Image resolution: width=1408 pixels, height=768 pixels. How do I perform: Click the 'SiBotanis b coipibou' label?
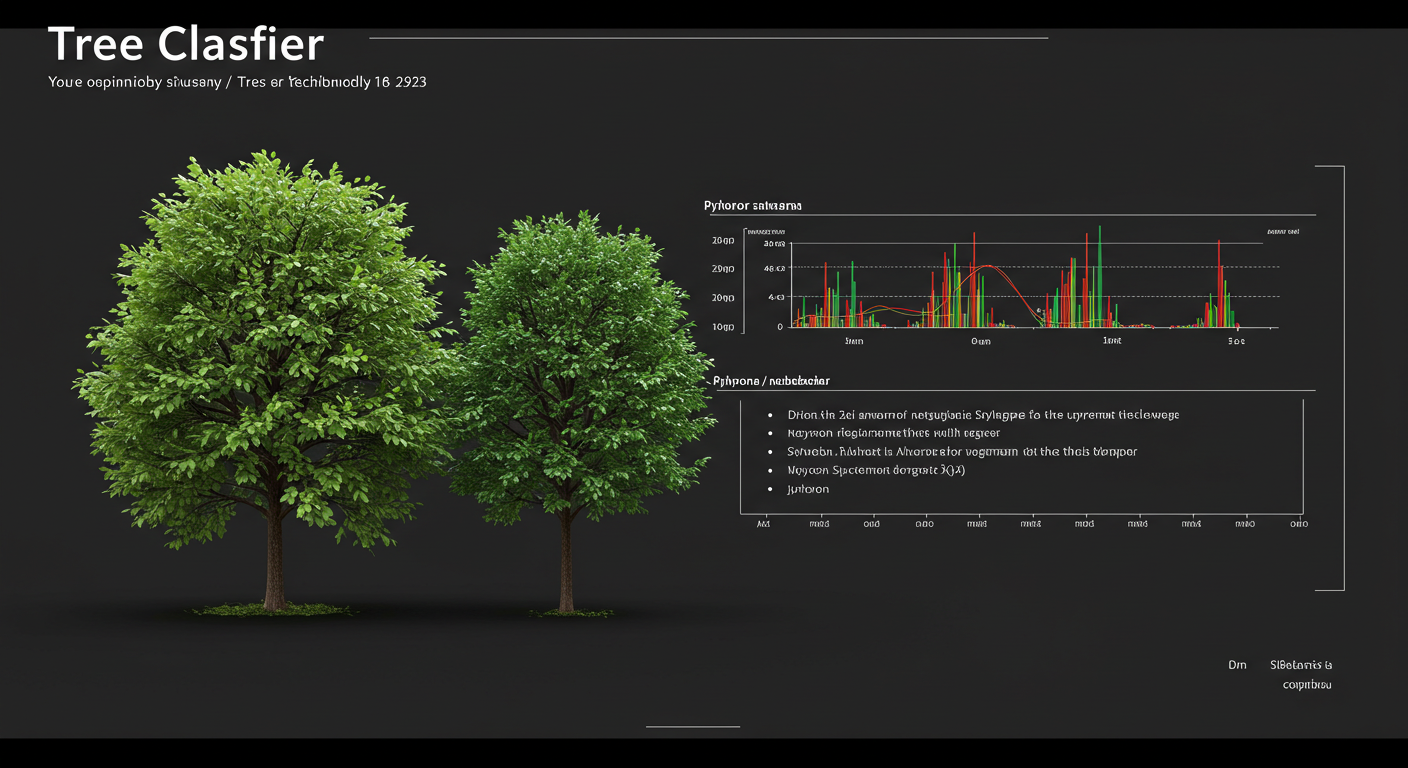point(1301,674)
